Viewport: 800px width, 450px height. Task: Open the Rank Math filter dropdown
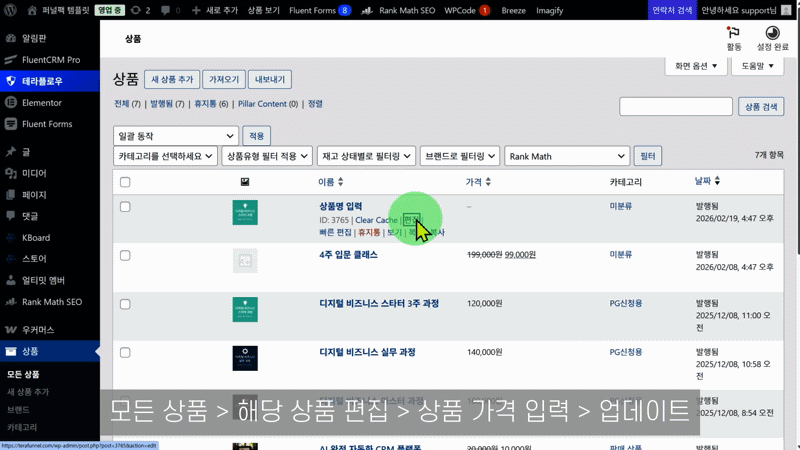pyautogui.click(x=567, y=156)
